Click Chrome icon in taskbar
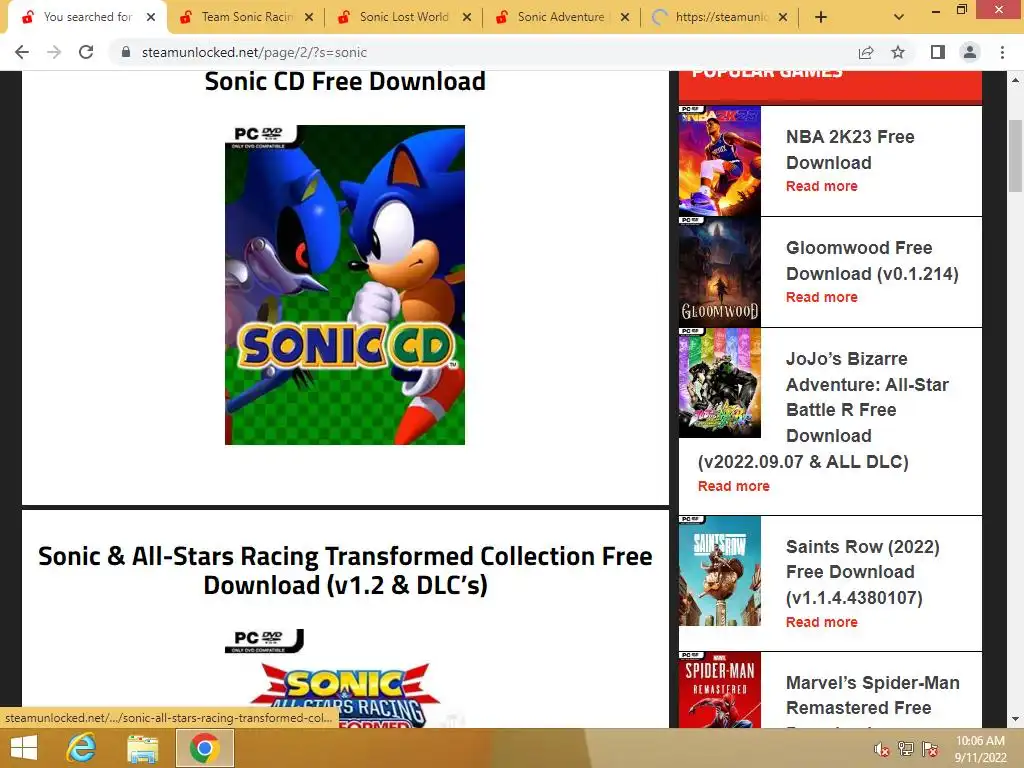 pos(204,748)
